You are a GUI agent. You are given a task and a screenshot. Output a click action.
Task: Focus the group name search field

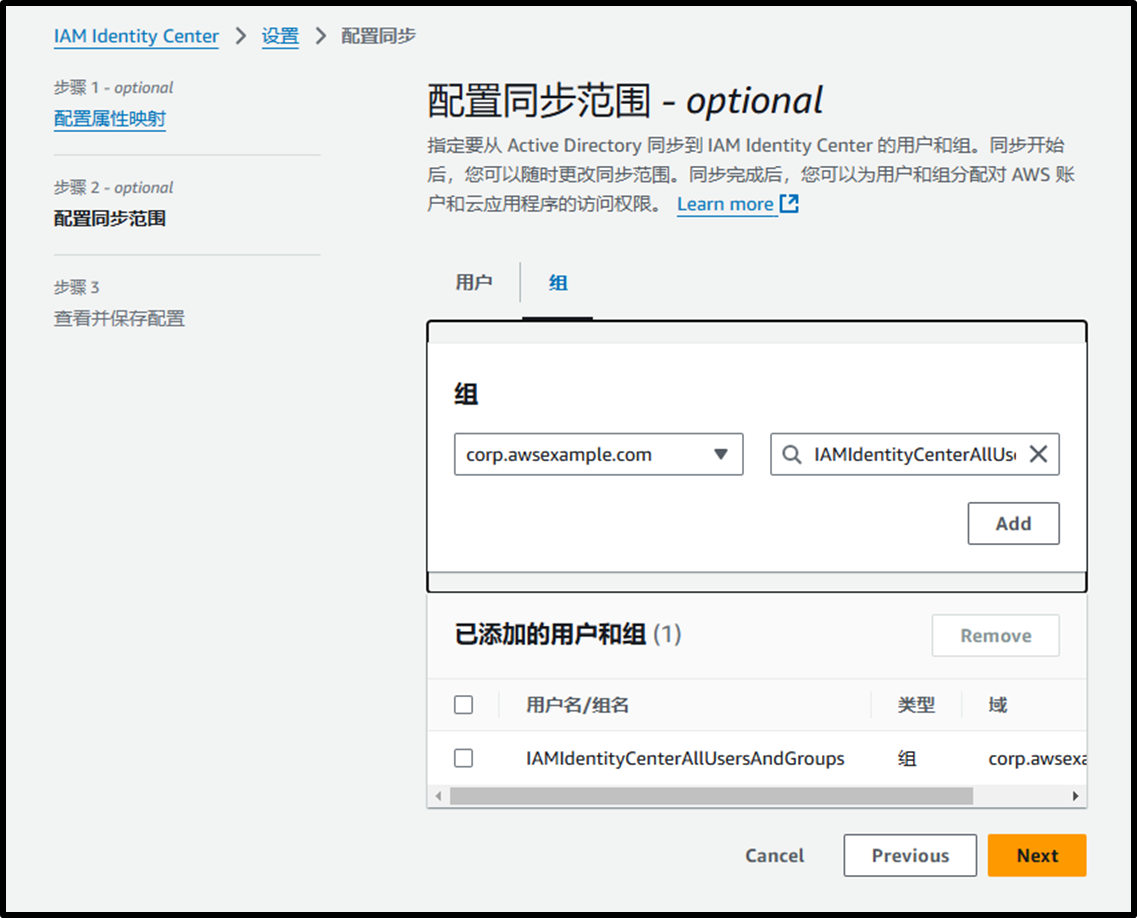coord(914,455)
